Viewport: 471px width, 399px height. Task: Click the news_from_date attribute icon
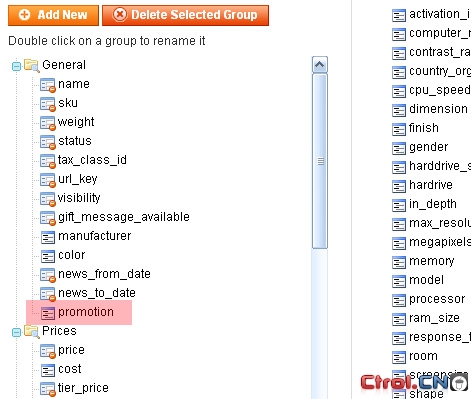point(48,275)
